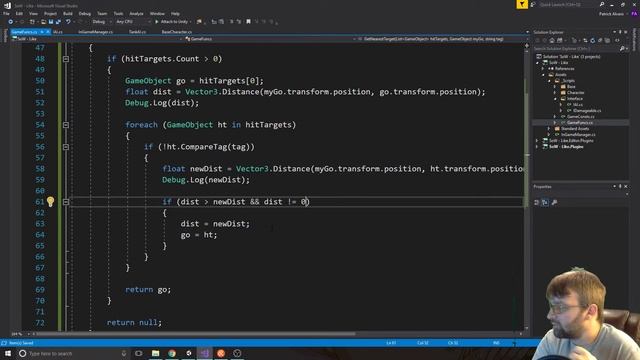Click the lightbulb quick actions icon
Viewport: 640px width, 360px height.
(x=50, y=202)
